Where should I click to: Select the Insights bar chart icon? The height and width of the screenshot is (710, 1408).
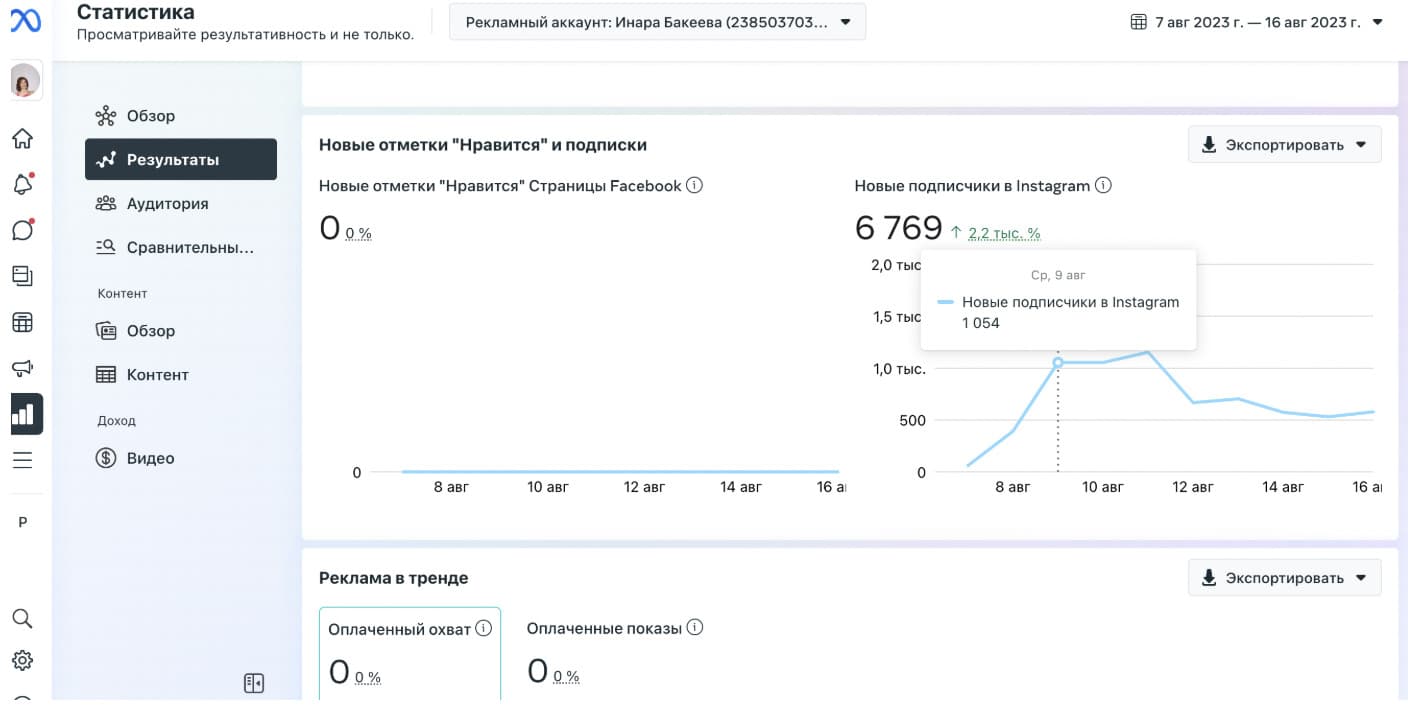tap(26, 414)
